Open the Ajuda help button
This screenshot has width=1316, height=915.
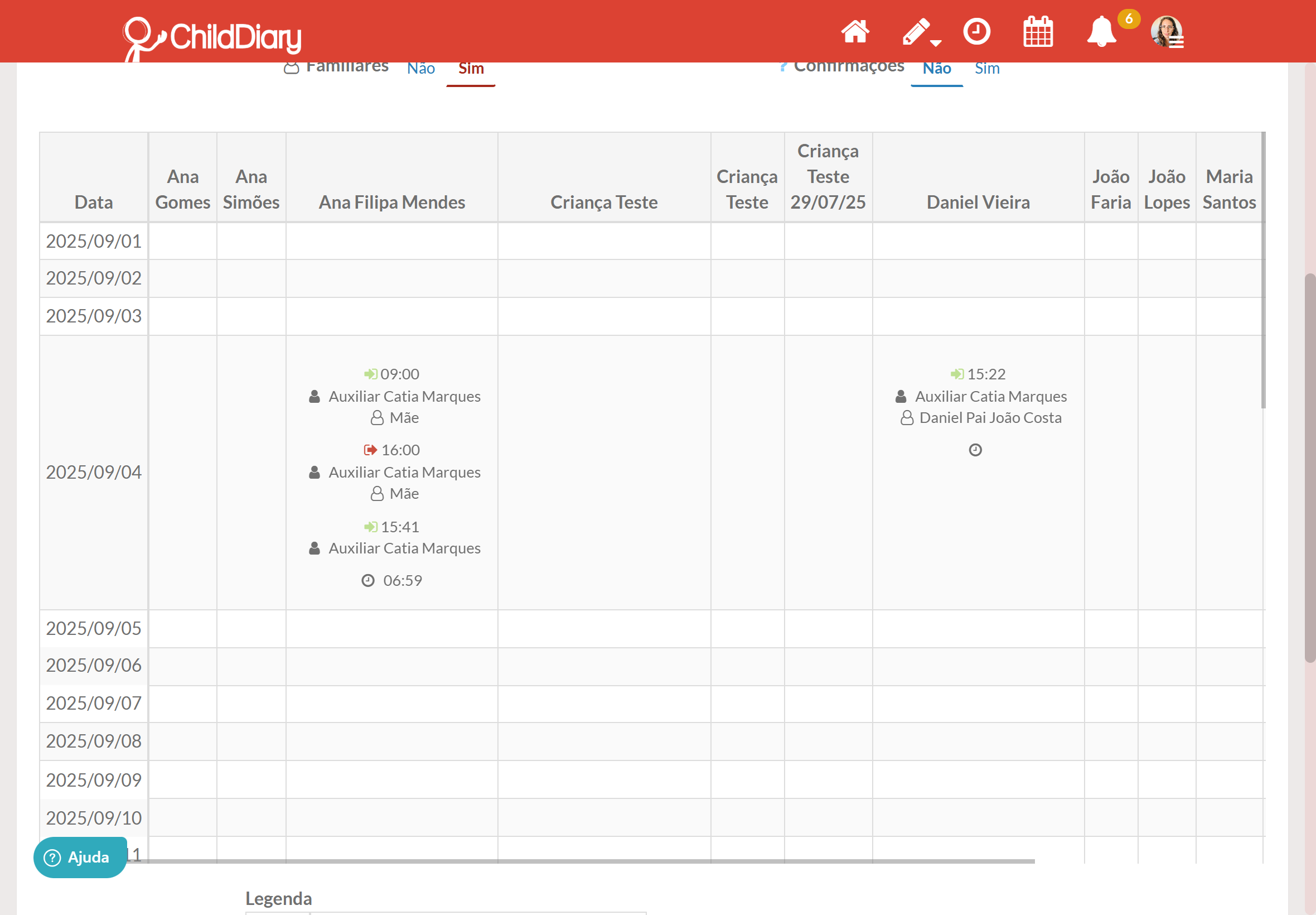click(x=80, y=857)
